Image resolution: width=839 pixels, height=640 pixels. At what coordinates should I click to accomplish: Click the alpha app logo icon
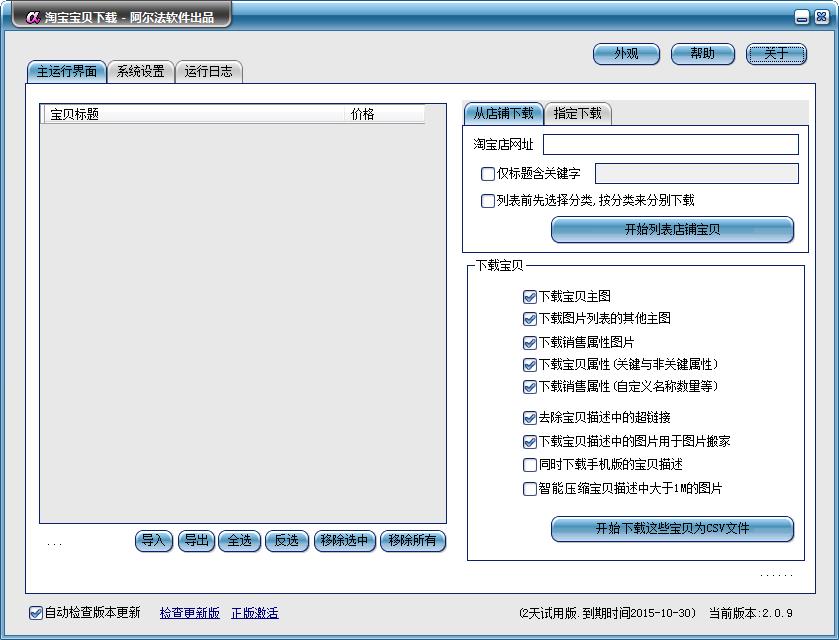point(32,17)
